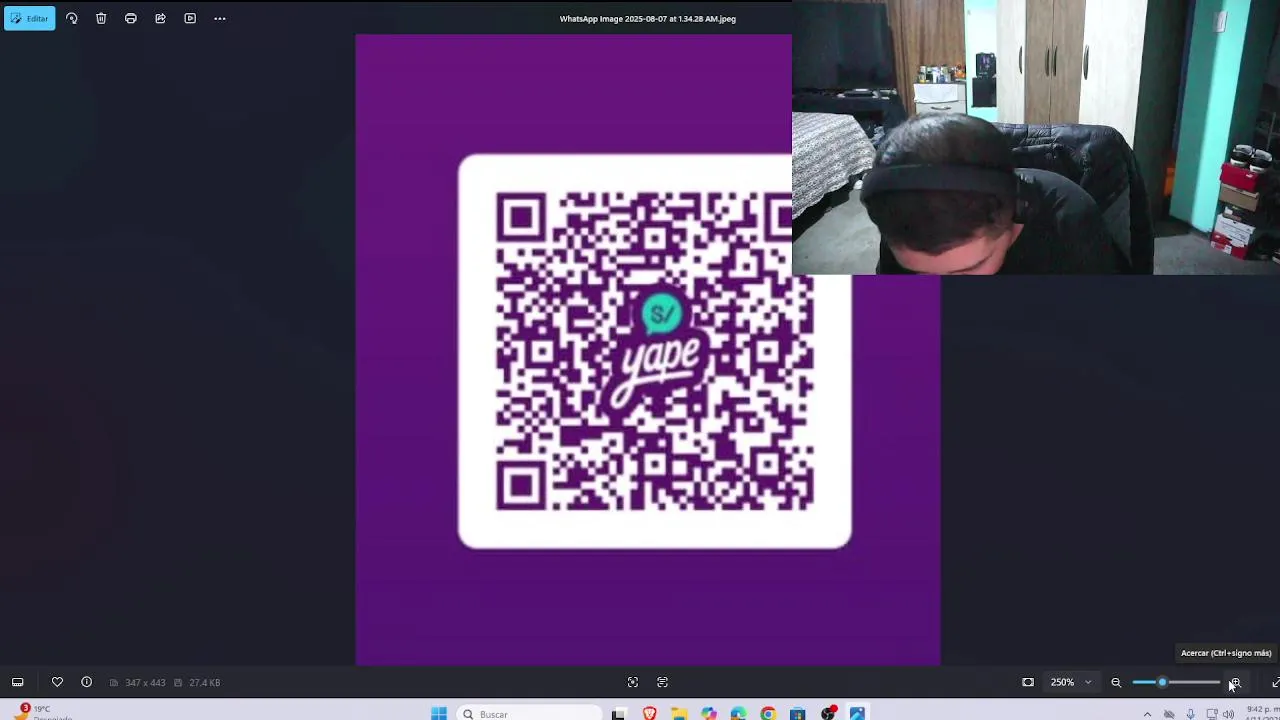Enter full screen with the expand arrows icon
This screenshot has height=720, width=1280.
tap(1274, 682)
